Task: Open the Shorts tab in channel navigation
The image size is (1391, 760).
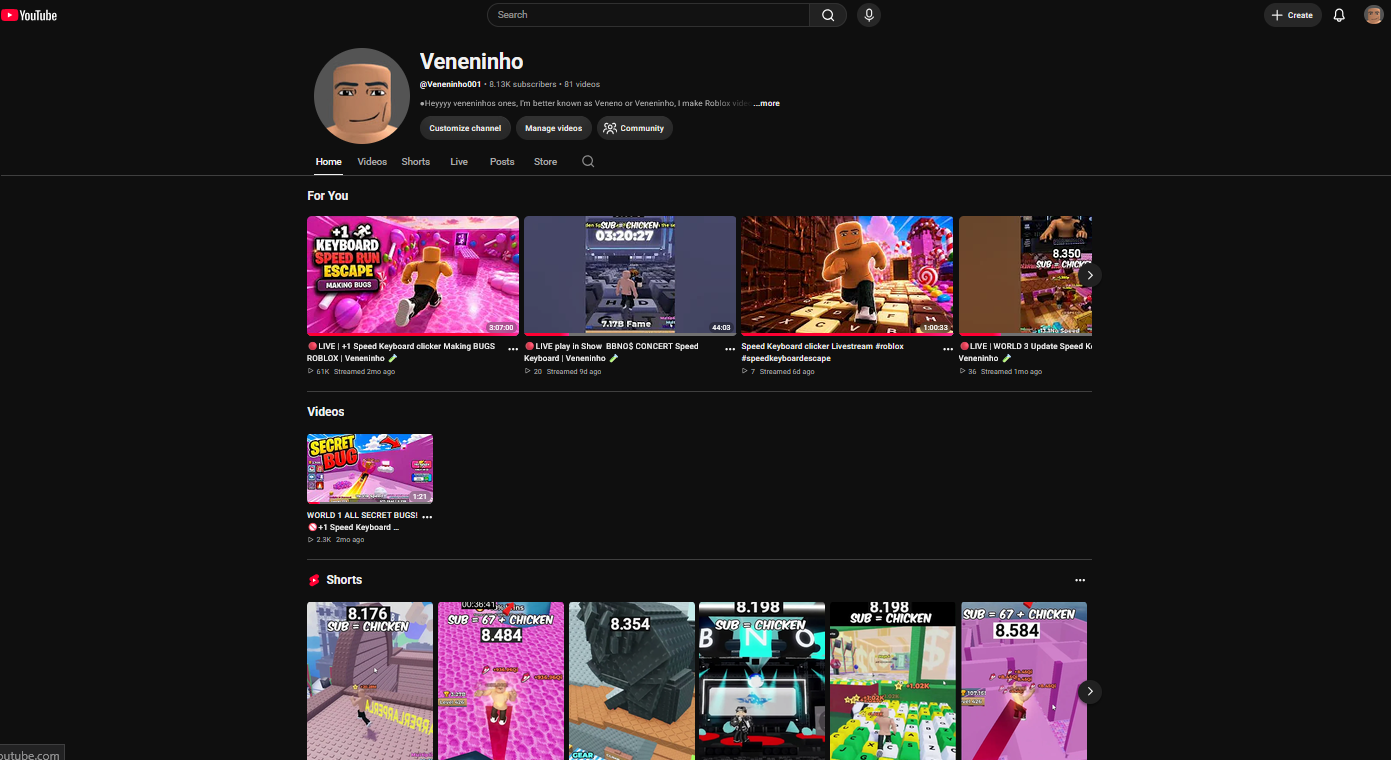Action: point(416,161)
